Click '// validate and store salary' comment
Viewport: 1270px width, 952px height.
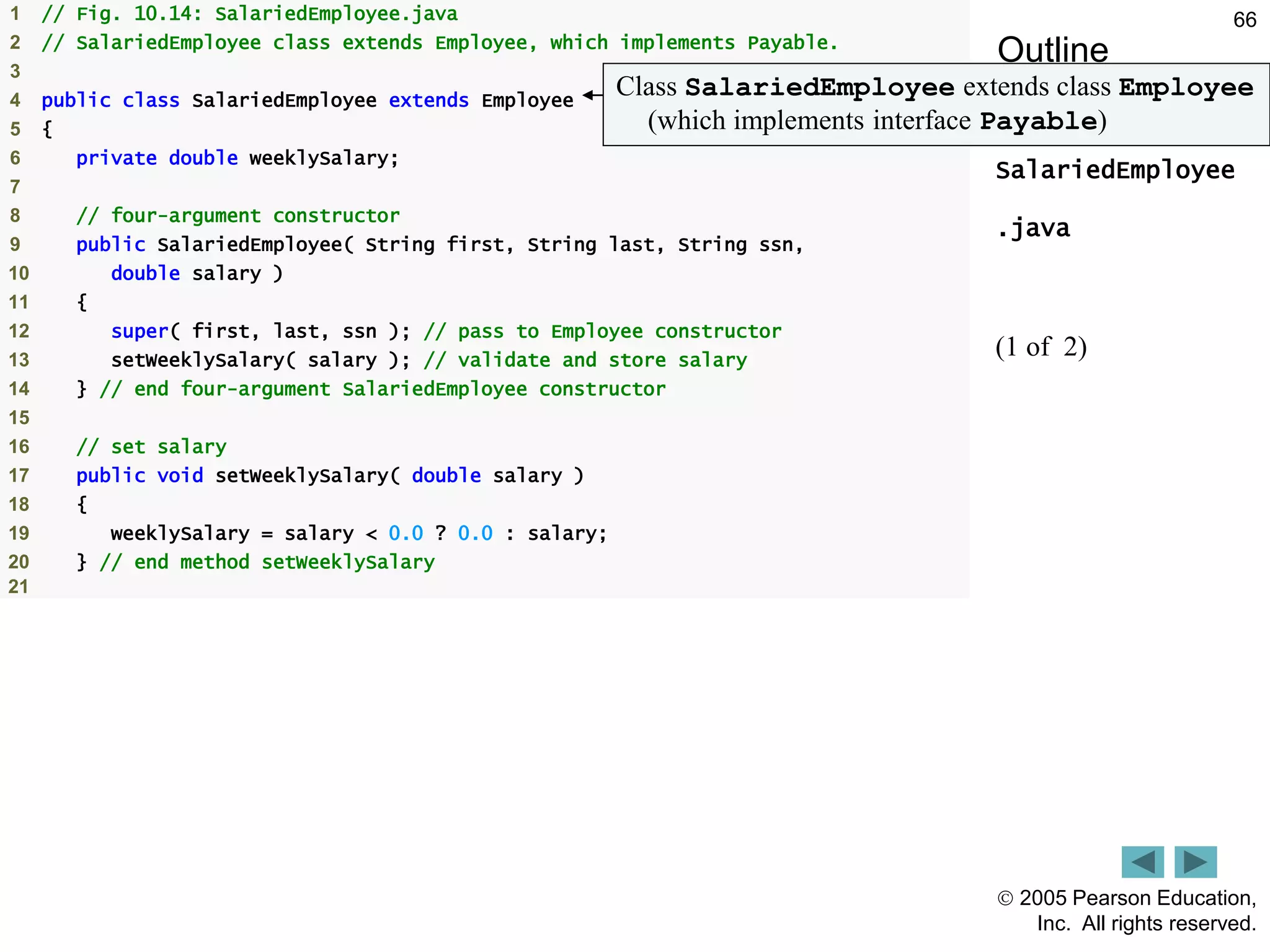(585, 360)
